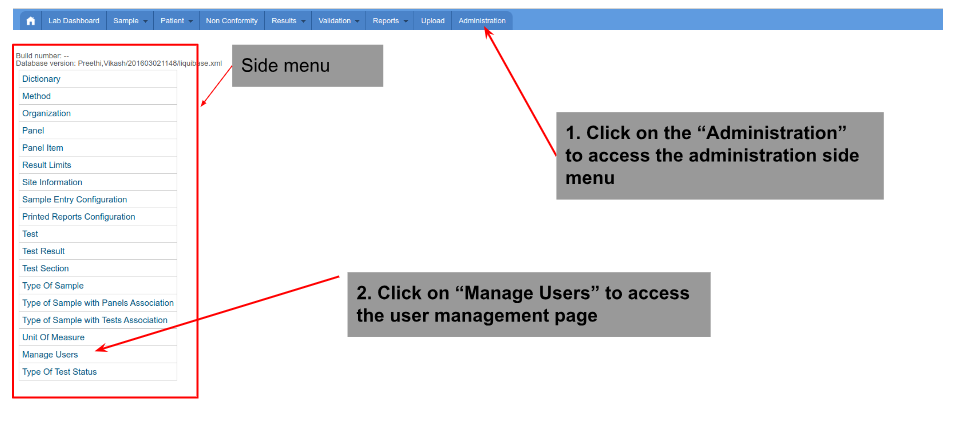Expand the Sample dropdown menu
955x426 pixels.
pyautogui.click(x=130, y=21)
